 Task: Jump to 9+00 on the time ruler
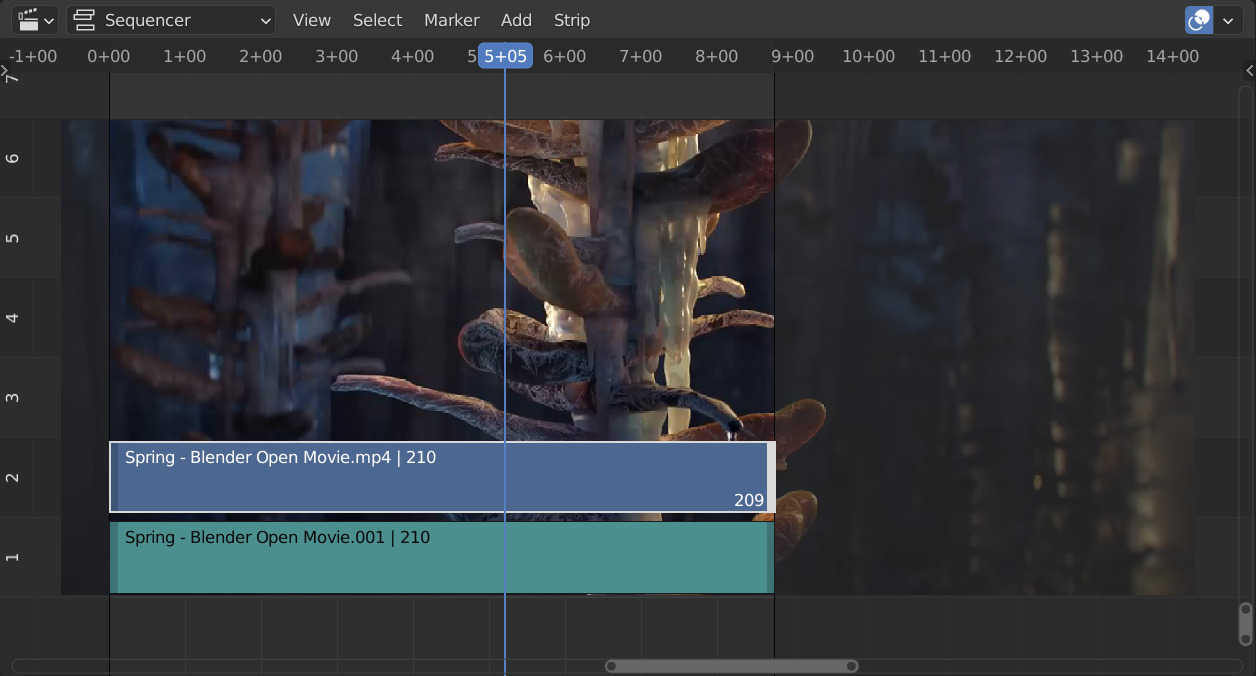(793, 56)
